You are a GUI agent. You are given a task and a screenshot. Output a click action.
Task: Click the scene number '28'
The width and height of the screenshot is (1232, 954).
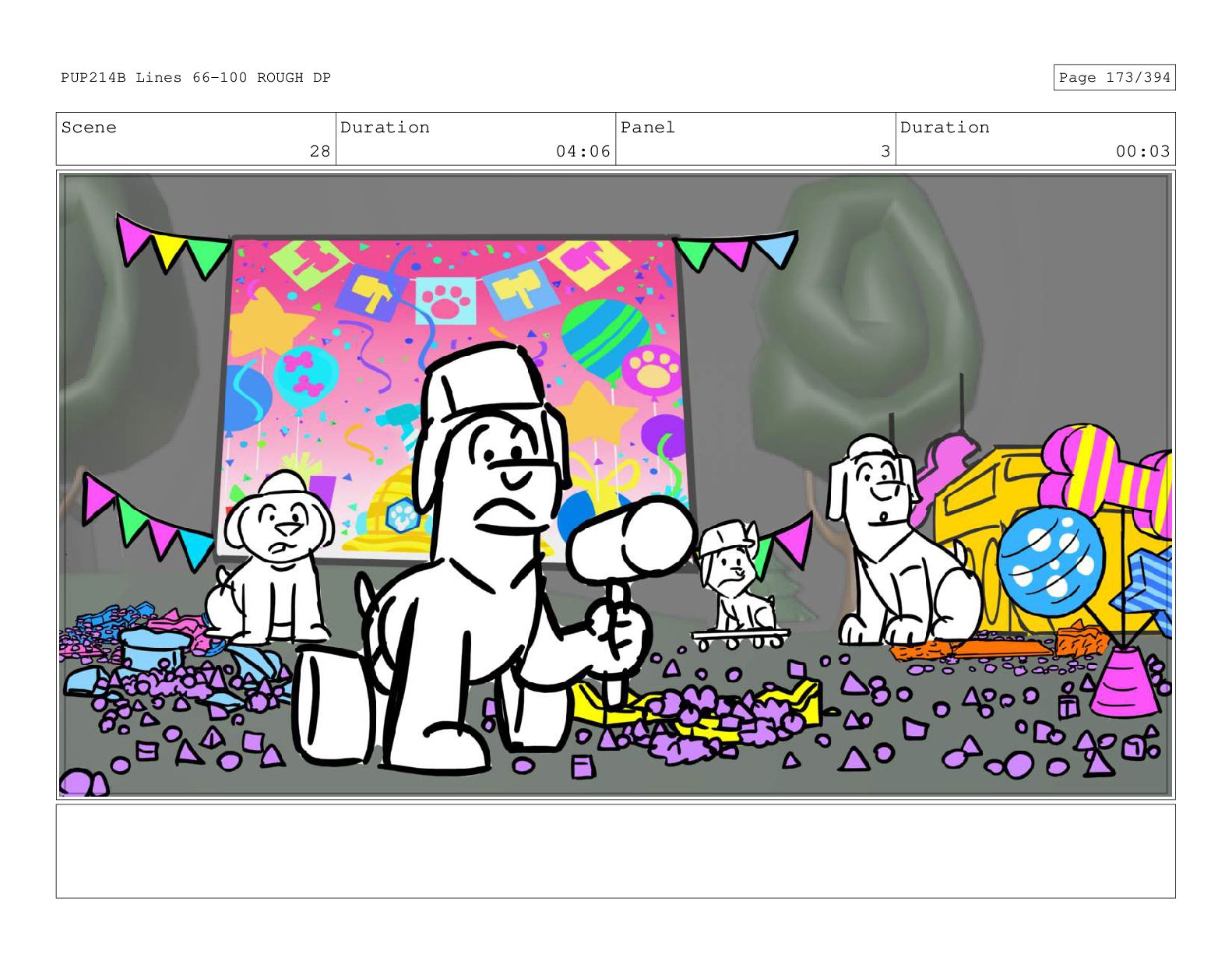[x=320, y=151]
